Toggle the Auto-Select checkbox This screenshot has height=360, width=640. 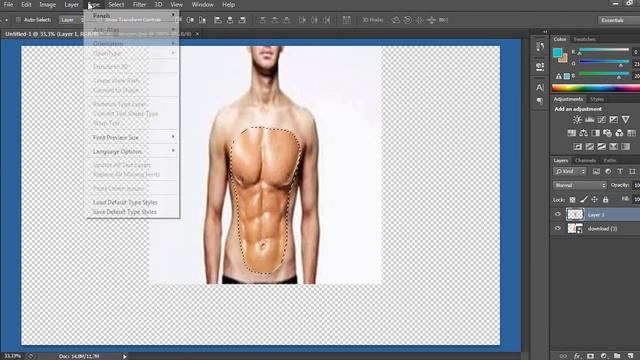(x=18, y=20)
